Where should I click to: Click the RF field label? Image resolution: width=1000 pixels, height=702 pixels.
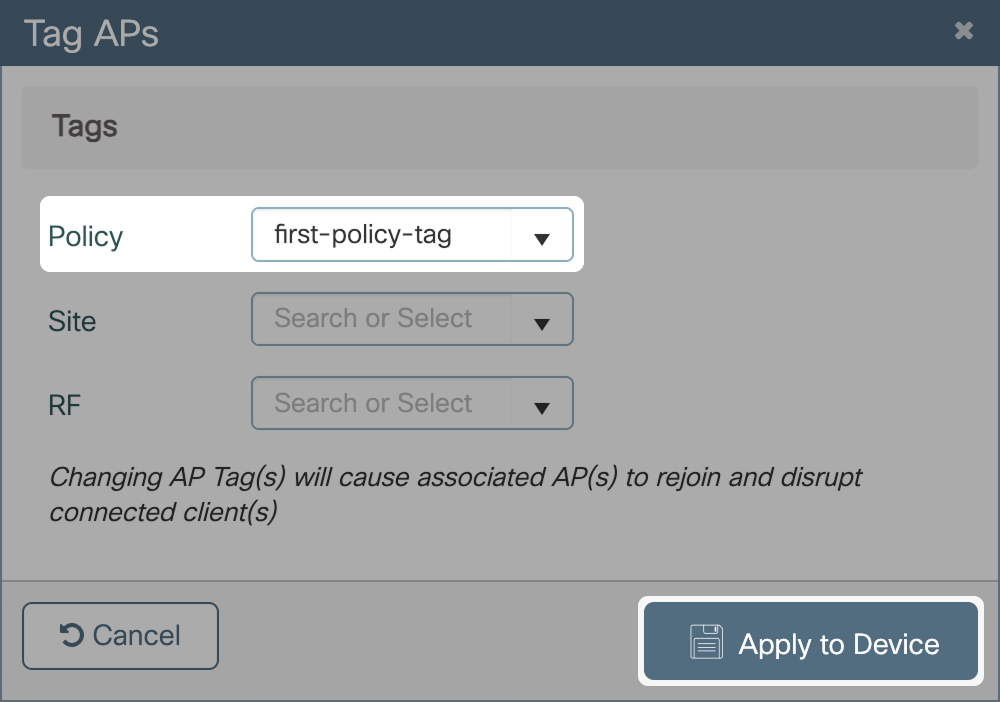(x=64, y=405)
